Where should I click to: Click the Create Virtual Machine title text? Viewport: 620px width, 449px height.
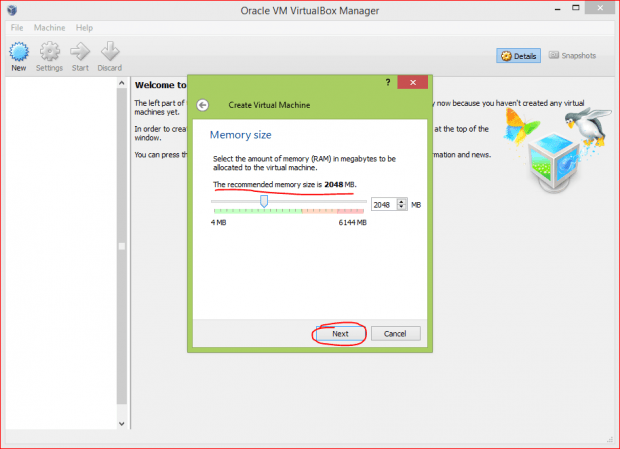click(269, 105)
